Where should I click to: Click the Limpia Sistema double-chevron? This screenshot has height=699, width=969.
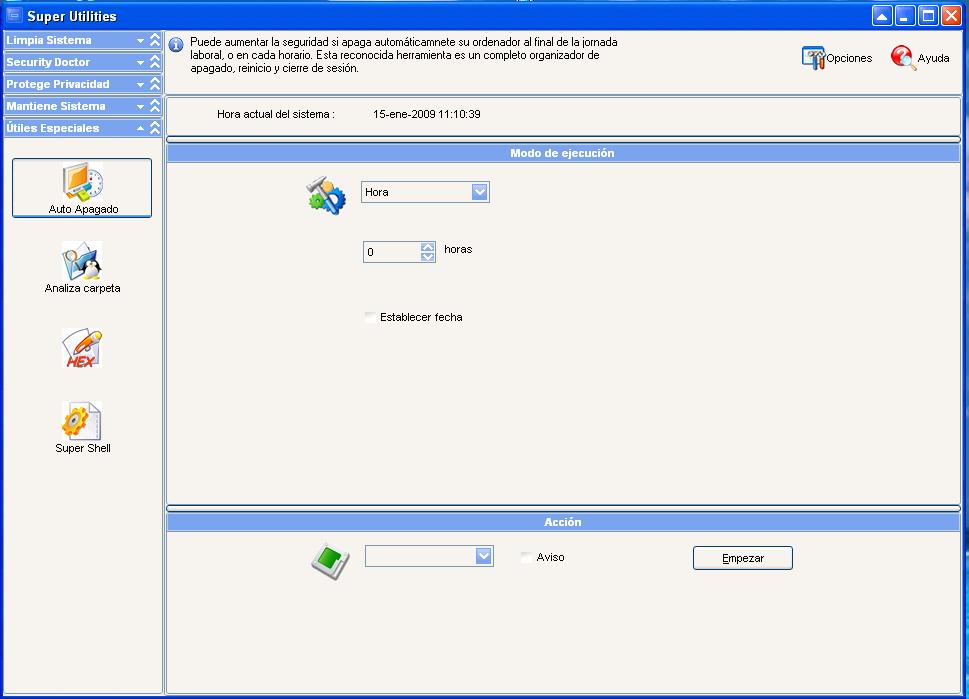pos(155,40)
